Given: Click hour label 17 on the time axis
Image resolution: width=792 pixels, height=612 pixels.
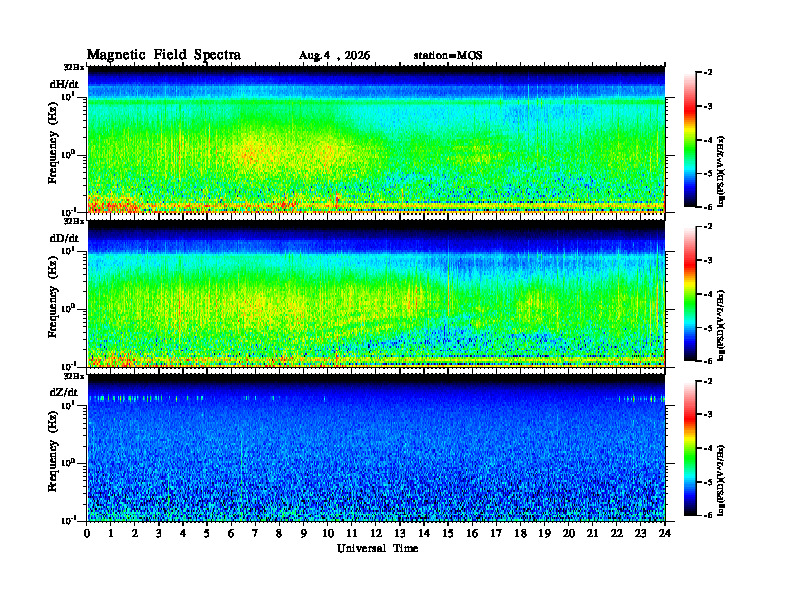Looking at the screenshot, I should 496,533.
